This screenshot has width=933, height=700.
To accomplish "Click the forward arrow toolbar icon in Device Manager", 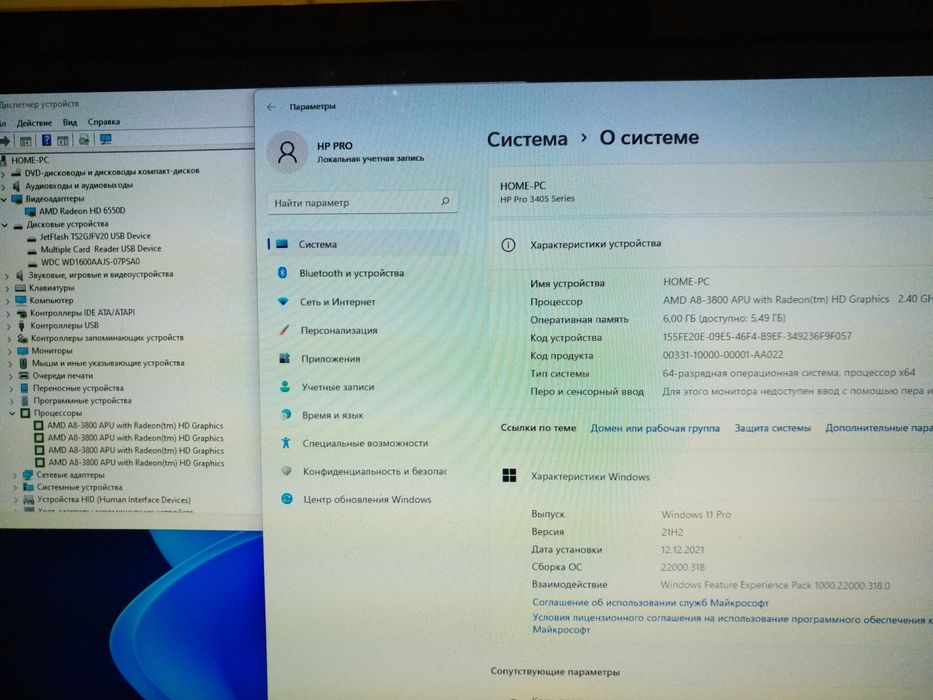I will (5, 141).
